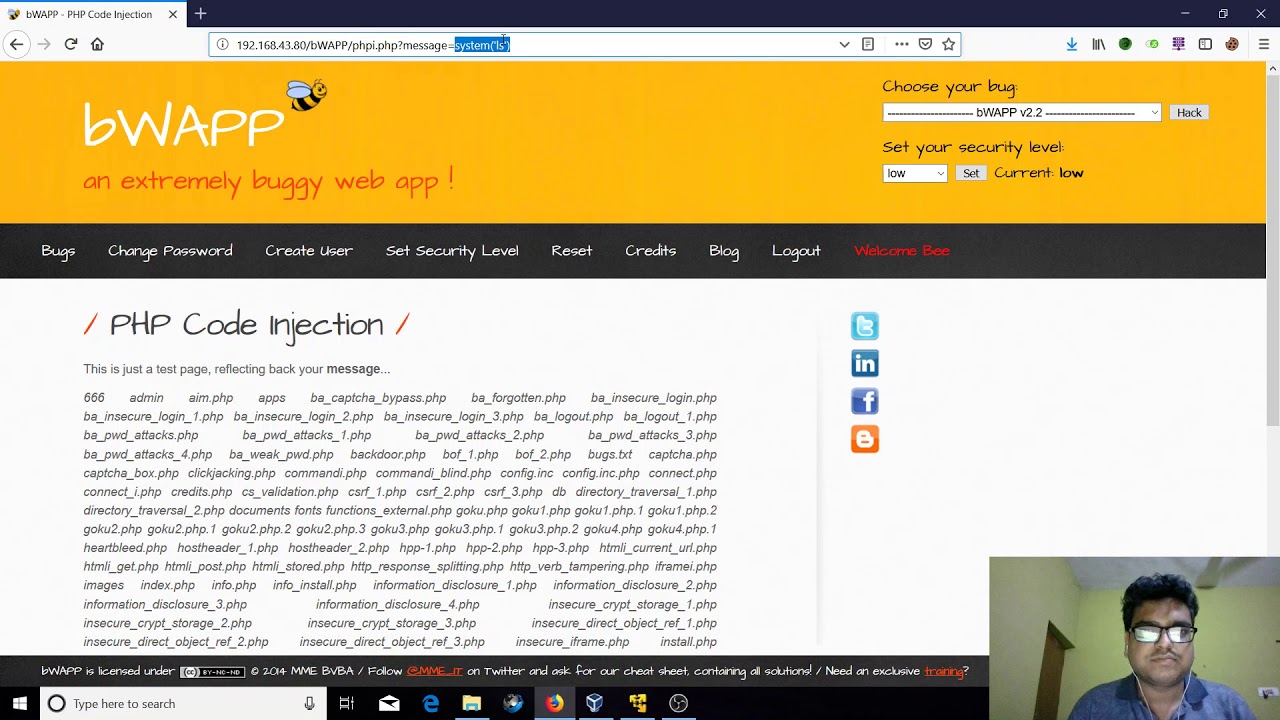Click the Creative Commons license badge
Viewport: 1280px width, 720px height.
tap(212, 672)
